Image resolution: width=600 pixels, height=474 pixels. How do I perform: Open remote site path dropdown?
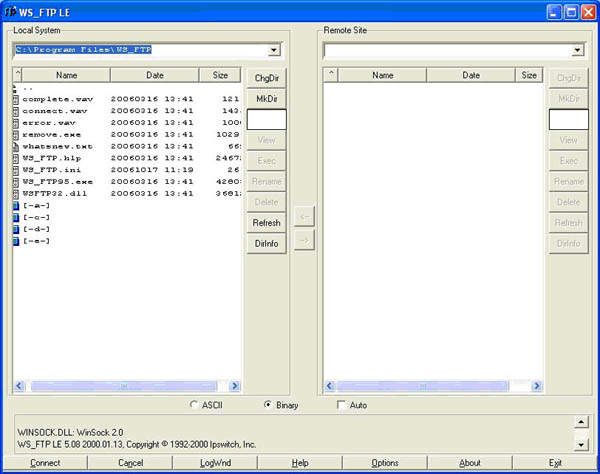pos(577,50)
